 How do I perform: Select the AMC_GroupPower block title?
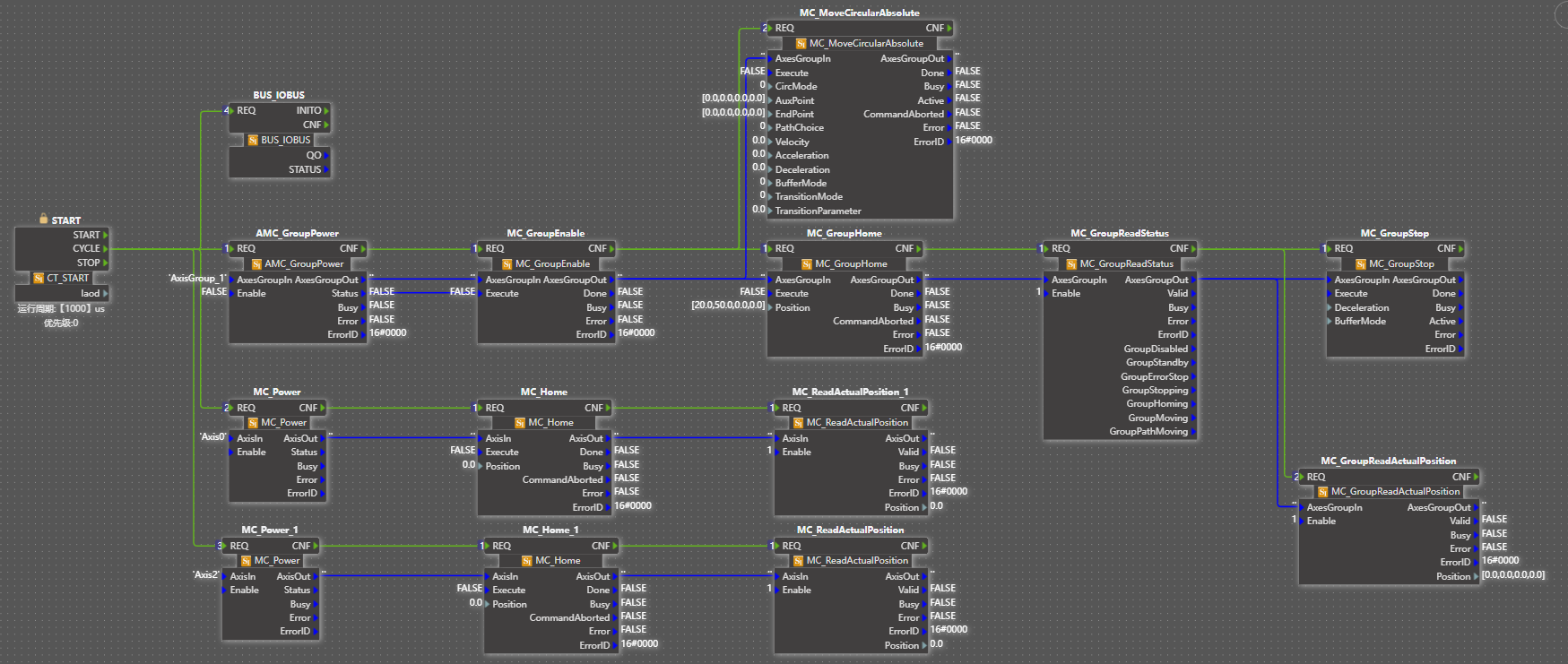point(298,234)
